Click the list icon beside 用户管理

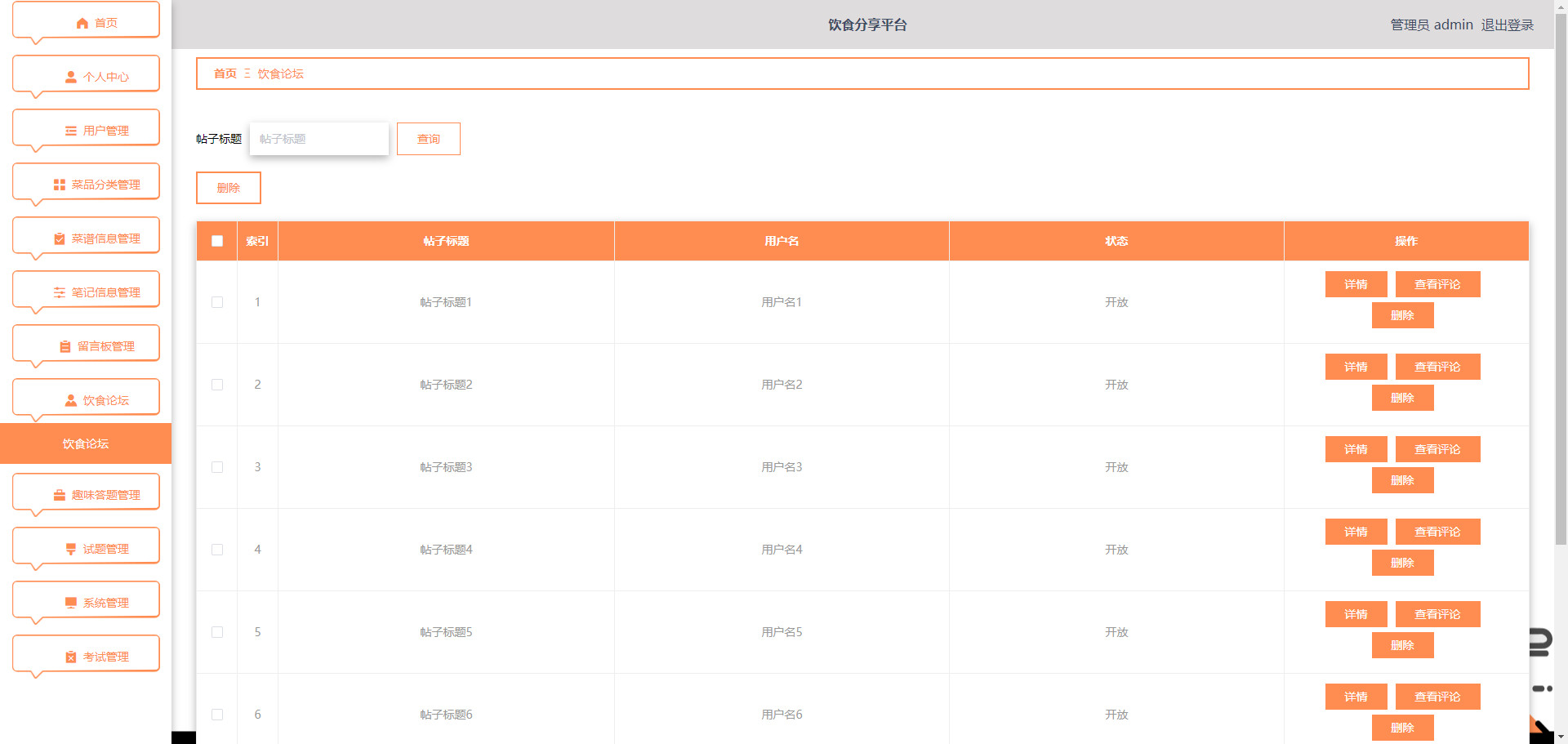click(x=71, y=131)
